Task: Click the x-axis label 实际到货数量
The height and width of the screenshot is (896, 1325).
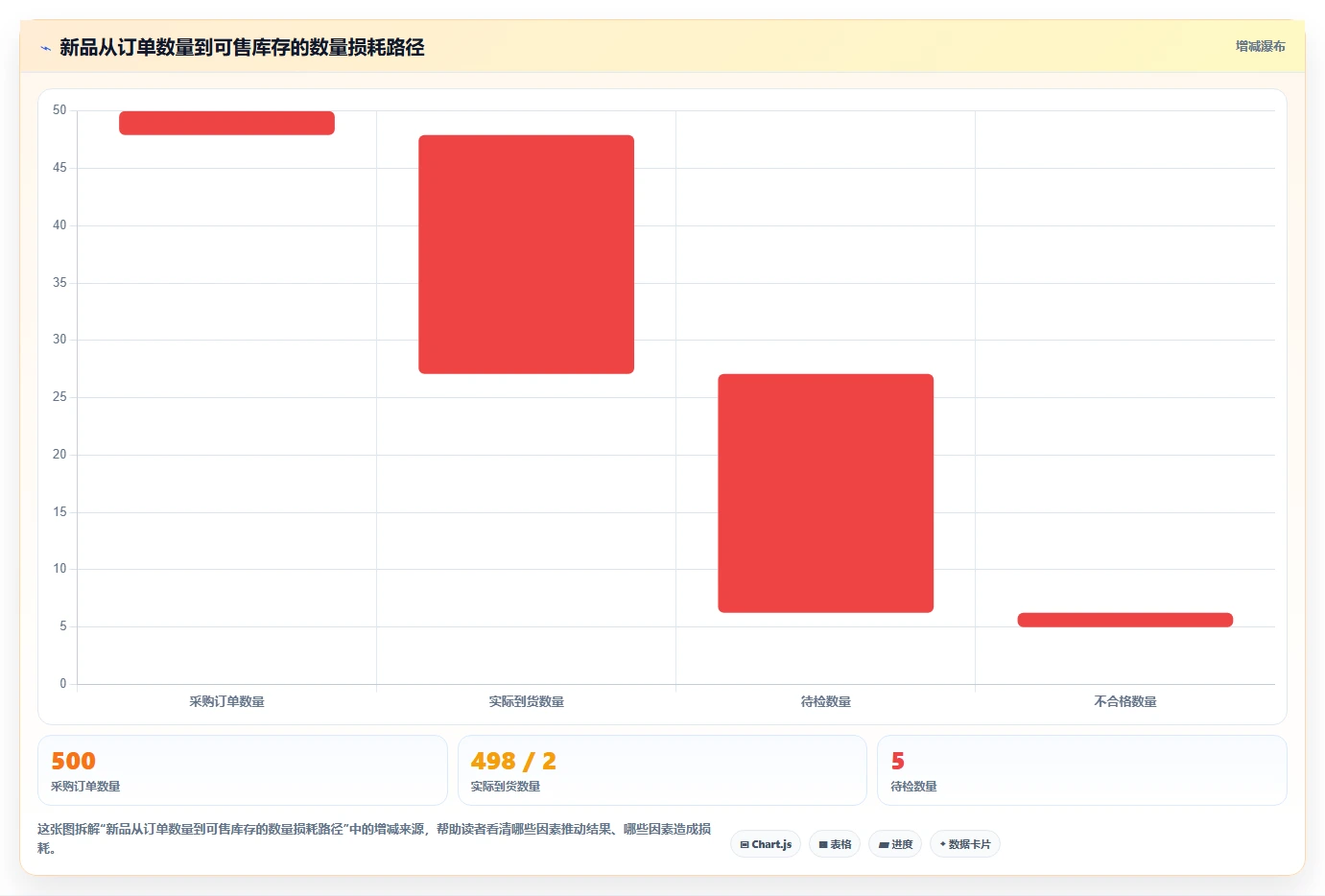Action: pyautogui.click(x=526, y=701)
